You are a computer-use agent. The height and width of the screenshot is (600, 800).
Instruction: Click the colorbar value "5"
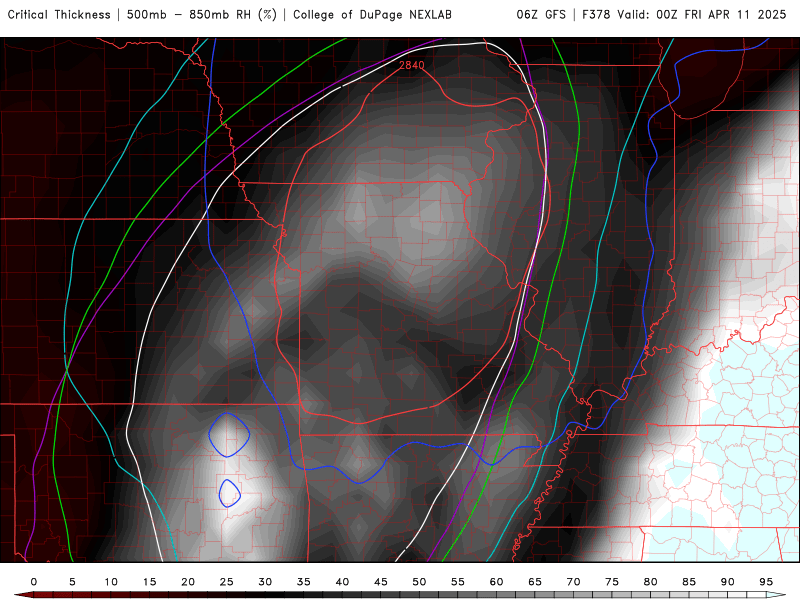72,582
